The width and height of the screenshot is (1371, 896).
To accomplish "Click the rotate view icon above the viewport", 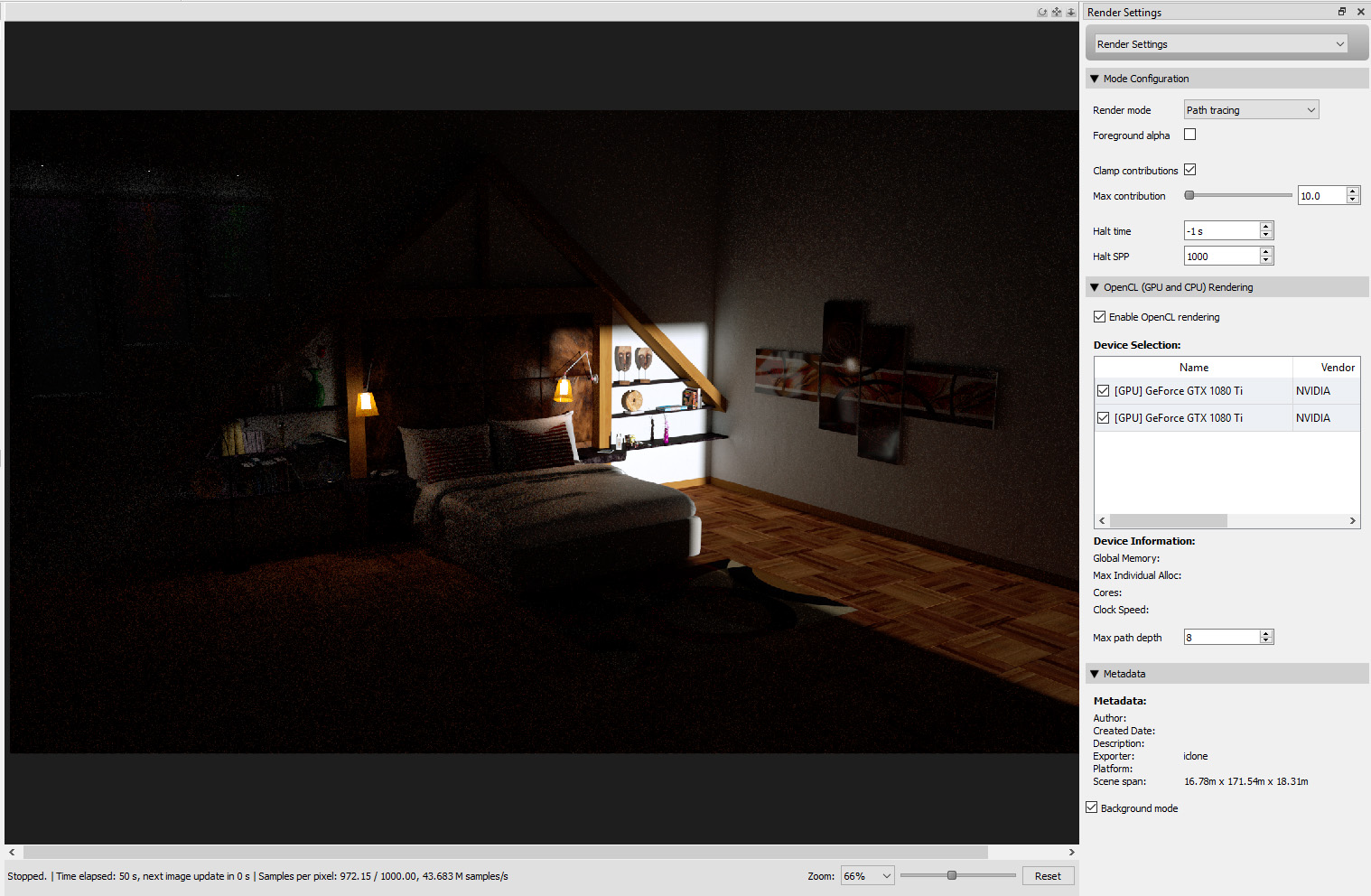I will point(1042,13).
